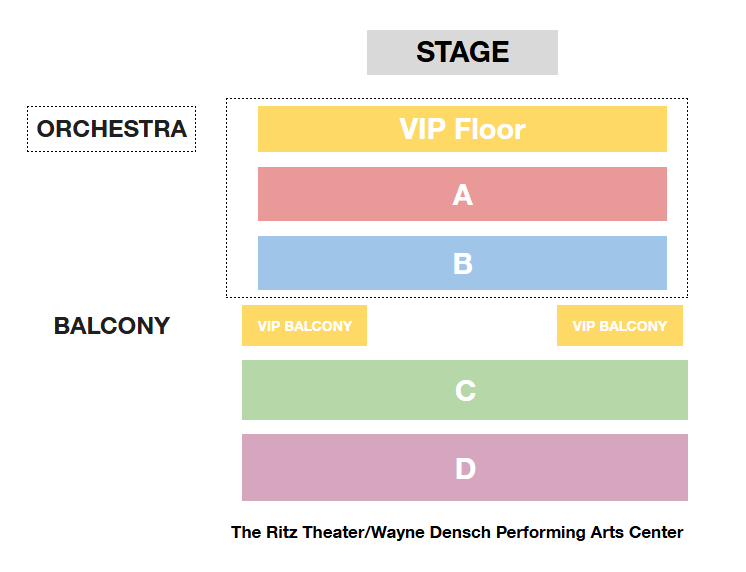This screenshot has height=572, width=746.
Task: Click the Ritz Theater venue caption
Action: tap(457, 532)
